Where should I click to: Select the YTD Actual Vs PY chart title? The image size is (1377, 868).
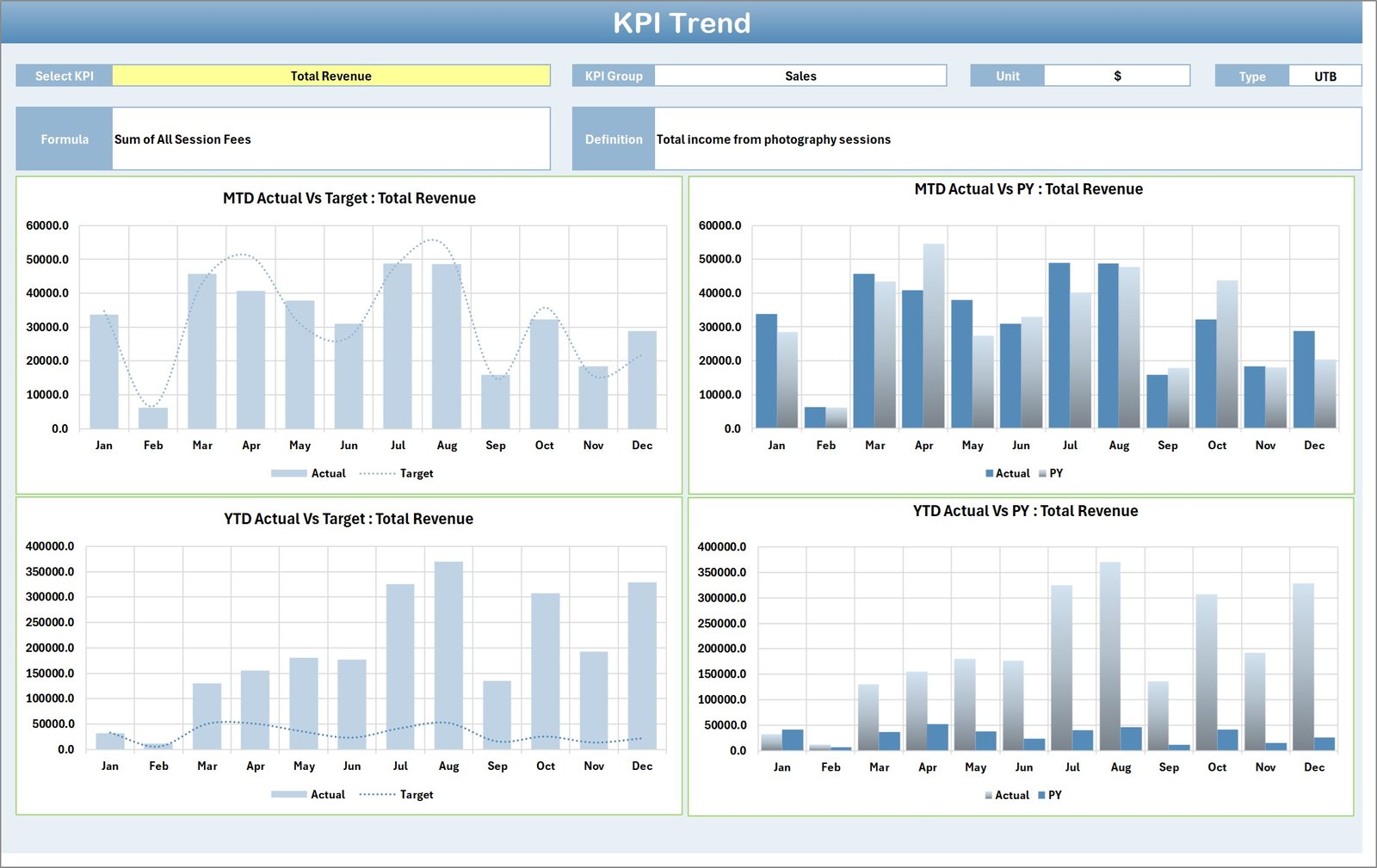pos(1025,510)
